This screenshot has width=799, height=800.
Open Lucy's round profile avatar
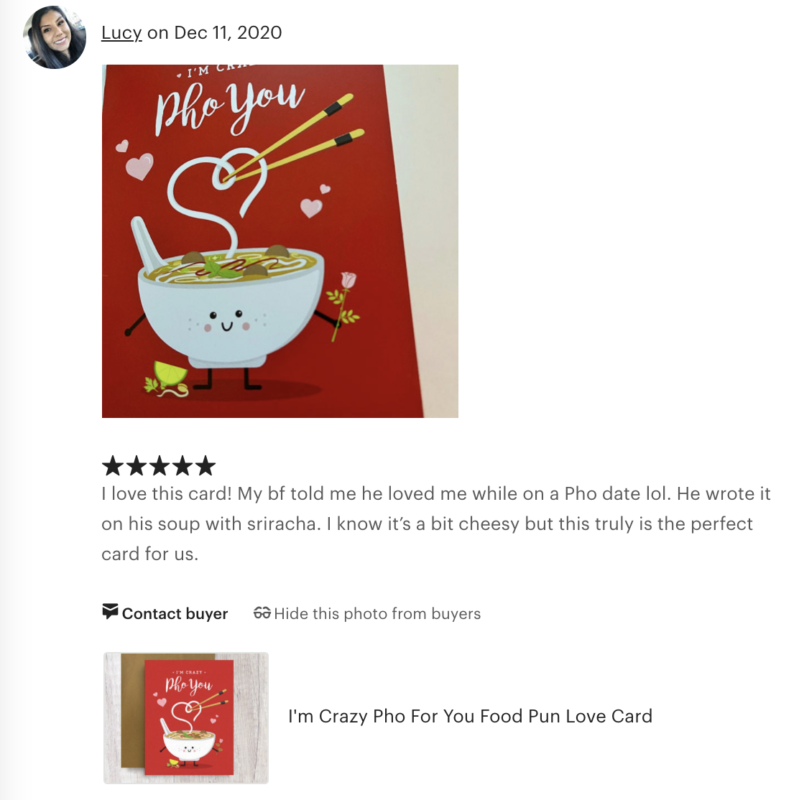(55, 37)
